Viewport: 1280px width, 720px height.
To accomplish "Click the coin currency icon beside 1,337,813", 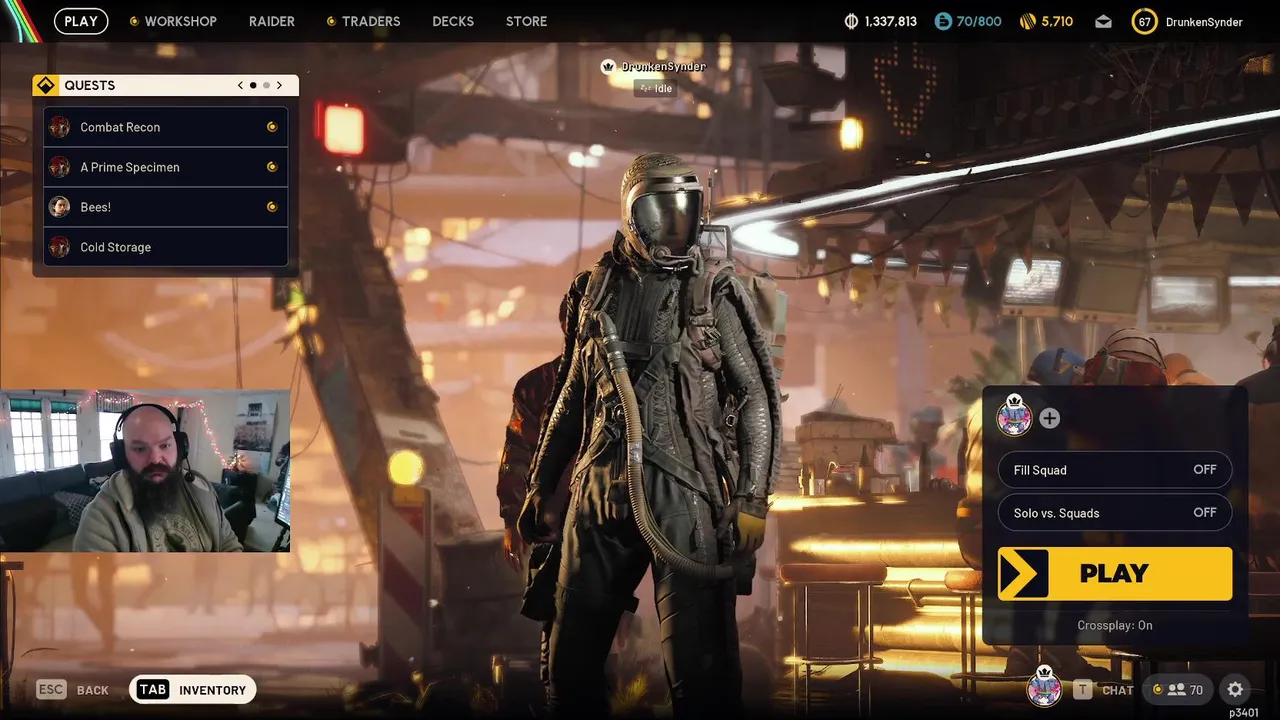I will pos(852,21).
